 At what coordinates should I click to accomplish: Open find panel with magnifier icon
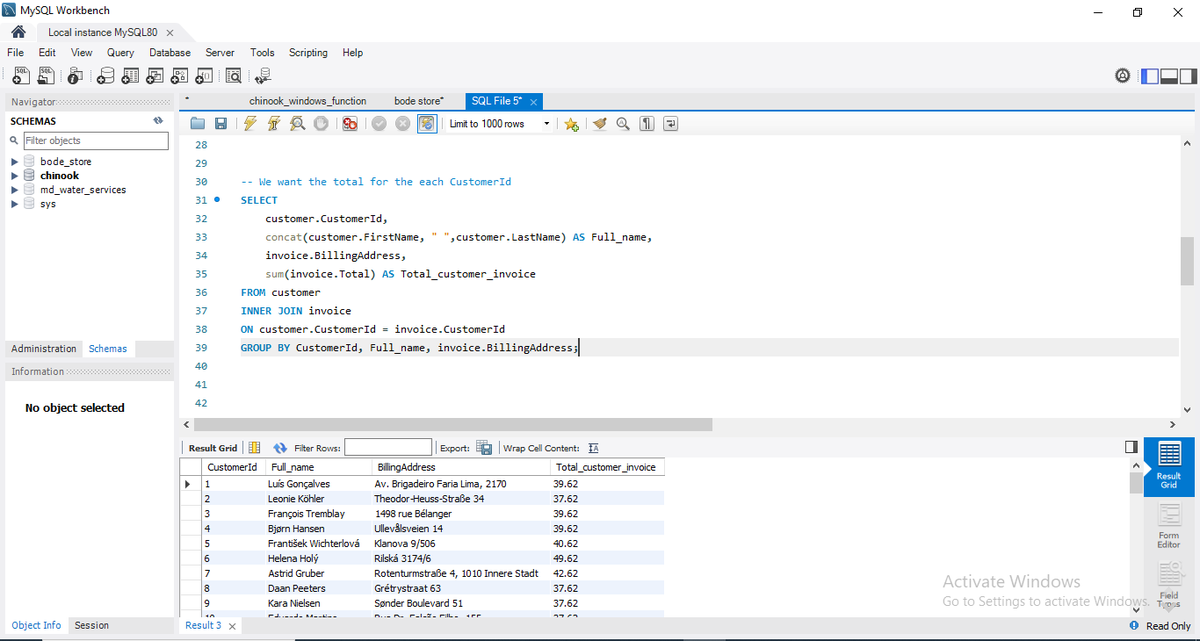pyautogui.click(x=623, y=124)
